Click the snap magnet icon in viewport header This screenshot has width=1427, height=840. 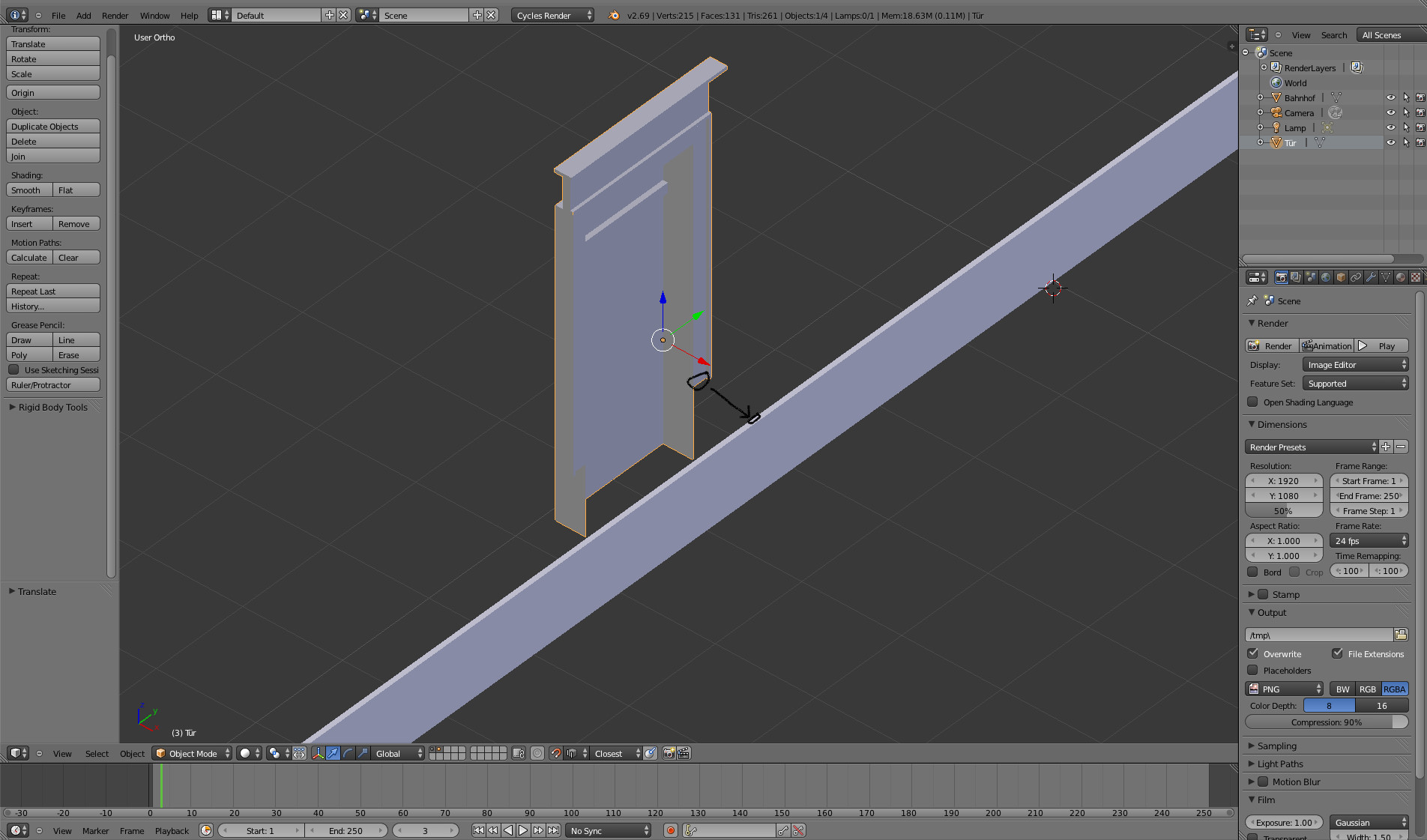[555, 754]
